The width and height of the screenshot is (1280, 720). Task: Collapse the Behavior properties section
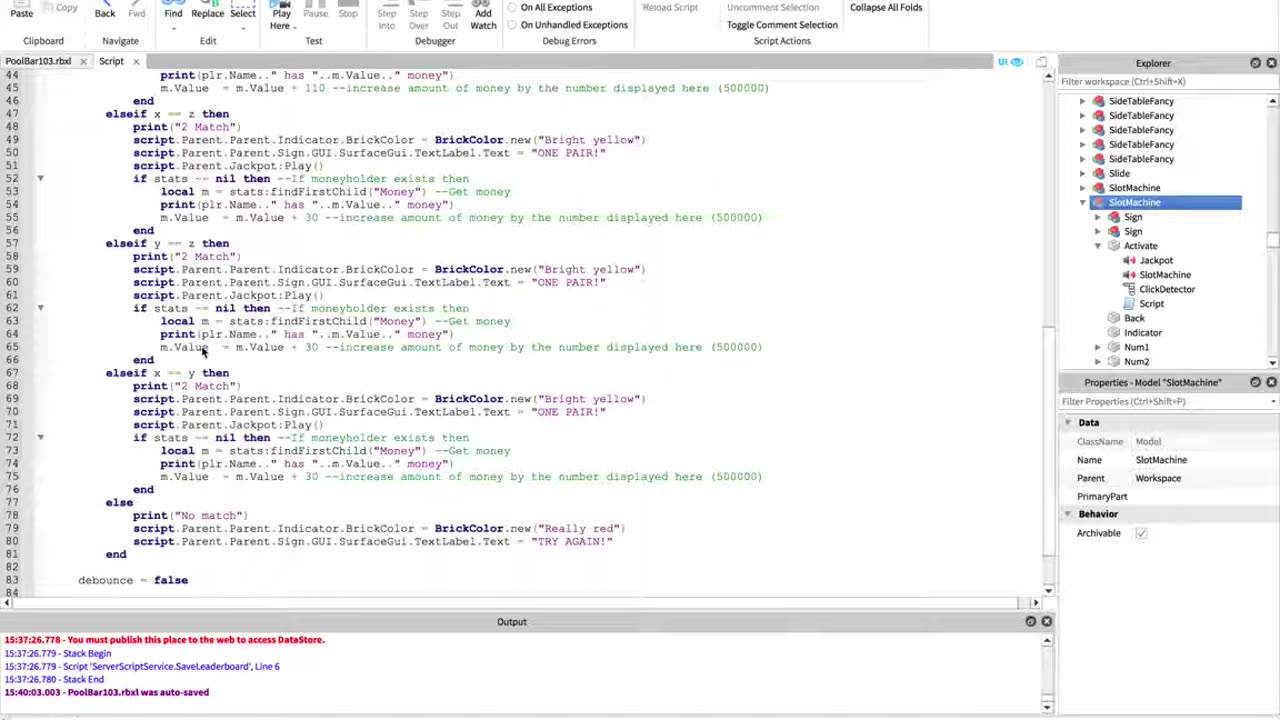coord(1067,514)
